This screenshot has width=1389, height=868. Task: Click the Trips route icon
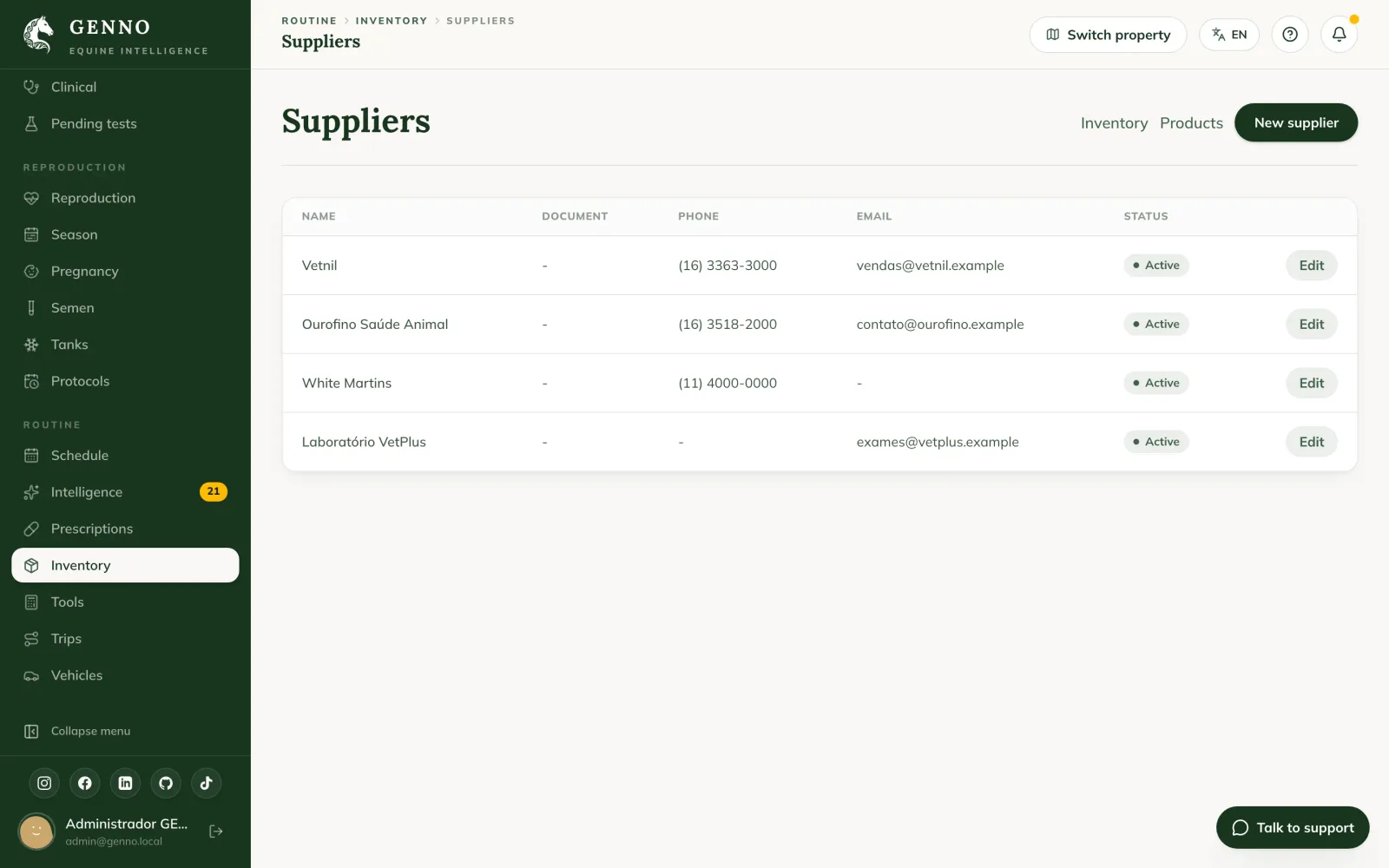(31, 639)
